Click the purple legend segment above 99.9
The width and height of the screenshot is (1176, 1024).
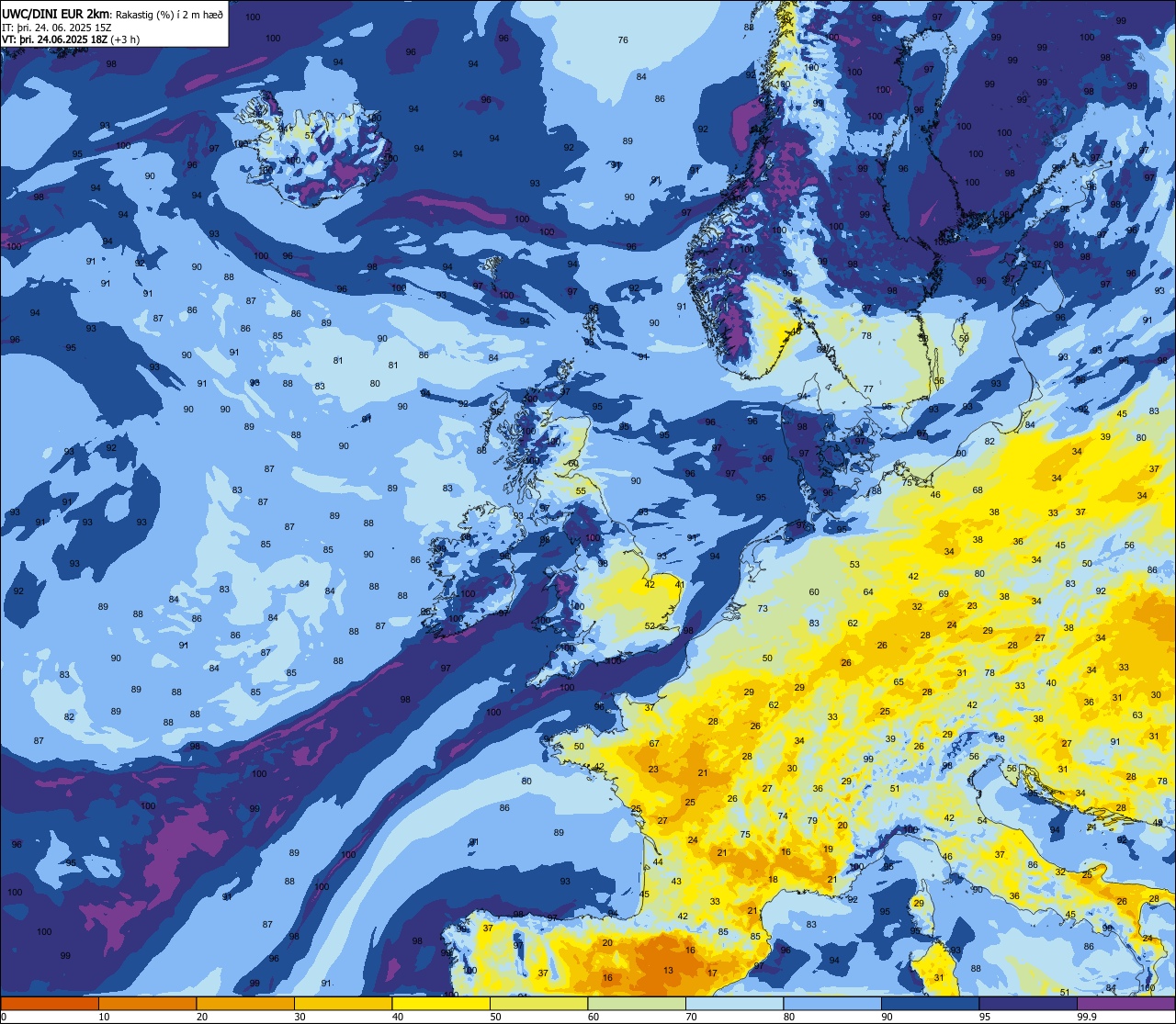point(1125,1004)
